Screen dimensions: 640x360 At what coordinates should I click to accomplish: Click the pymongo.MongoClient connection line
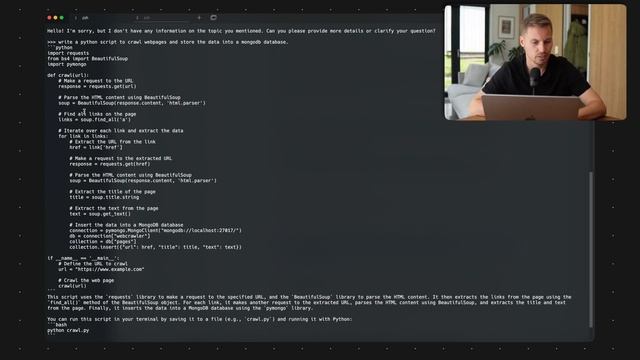(156, 231)
